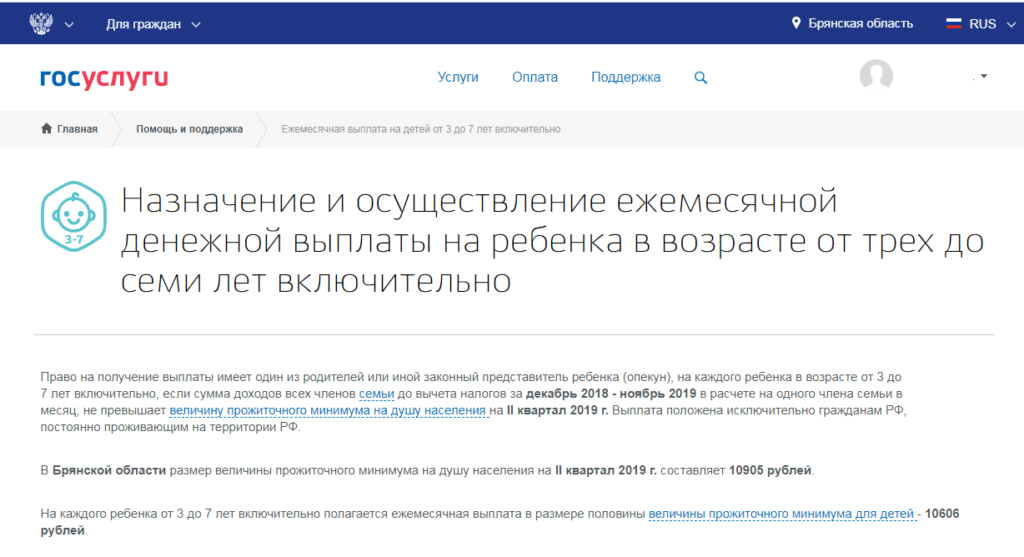Screen dimensions: 1024x557
Task: Click the Russian coat of arms emblem icon
Action: click(41, 24)
